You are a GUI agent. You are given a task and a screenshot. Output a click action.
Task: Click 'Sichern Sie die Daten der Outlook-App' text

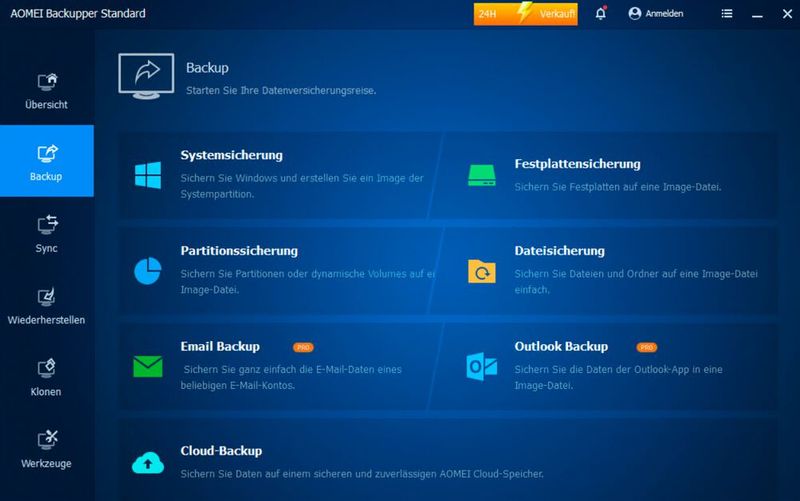[618, 378]
